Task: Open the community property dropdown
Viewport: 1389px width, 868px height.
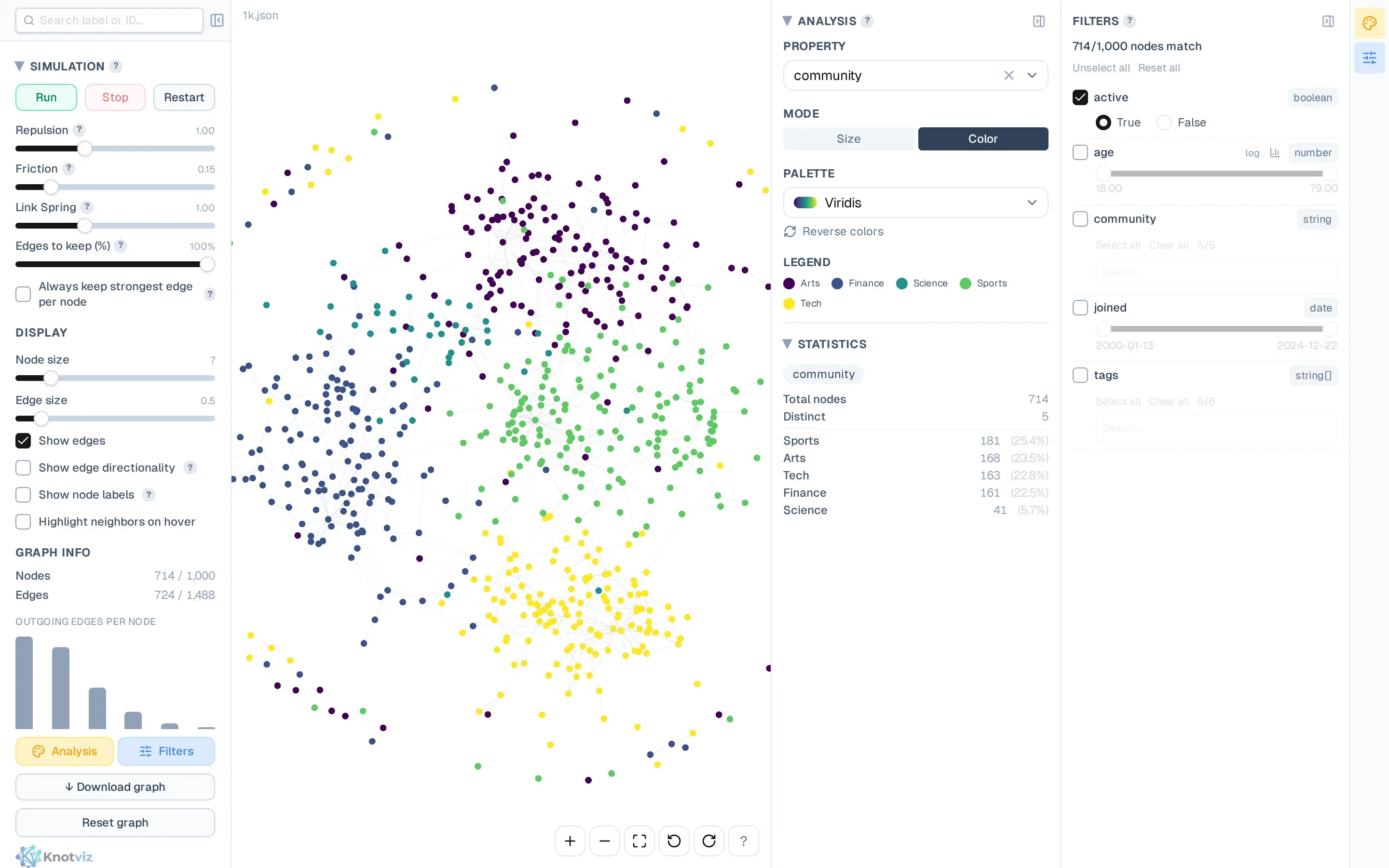Action: (x=1032, y=75)
